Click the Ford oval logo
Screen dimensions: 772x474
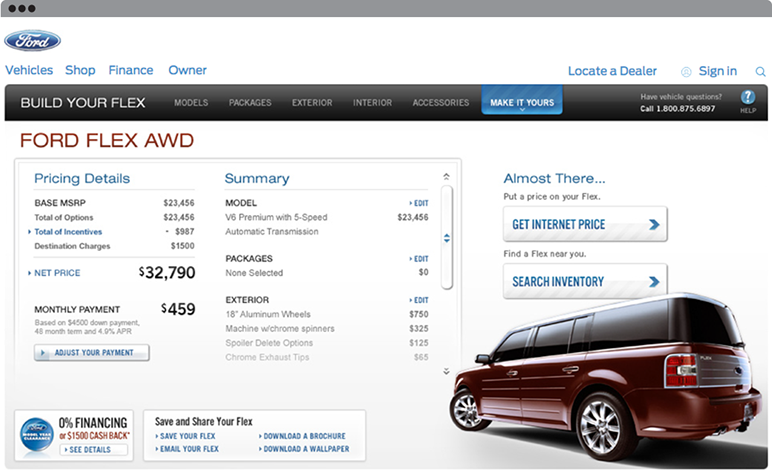pos(32,41)
